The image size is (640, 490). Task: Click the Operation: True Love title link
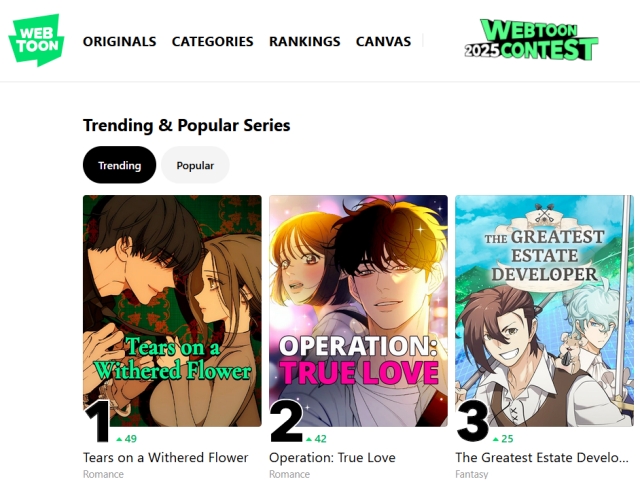332,457
